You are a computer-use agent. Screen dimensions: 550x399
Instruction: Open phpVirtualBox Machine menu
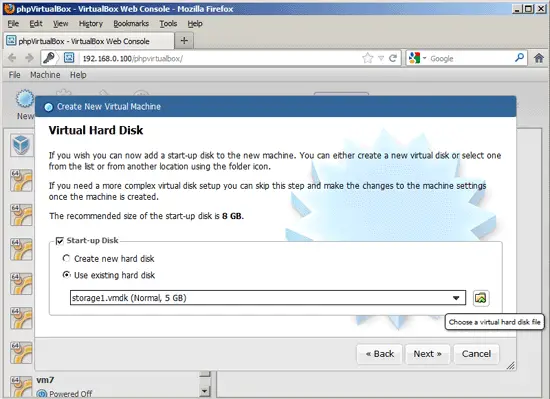click(x=45, y=75)
